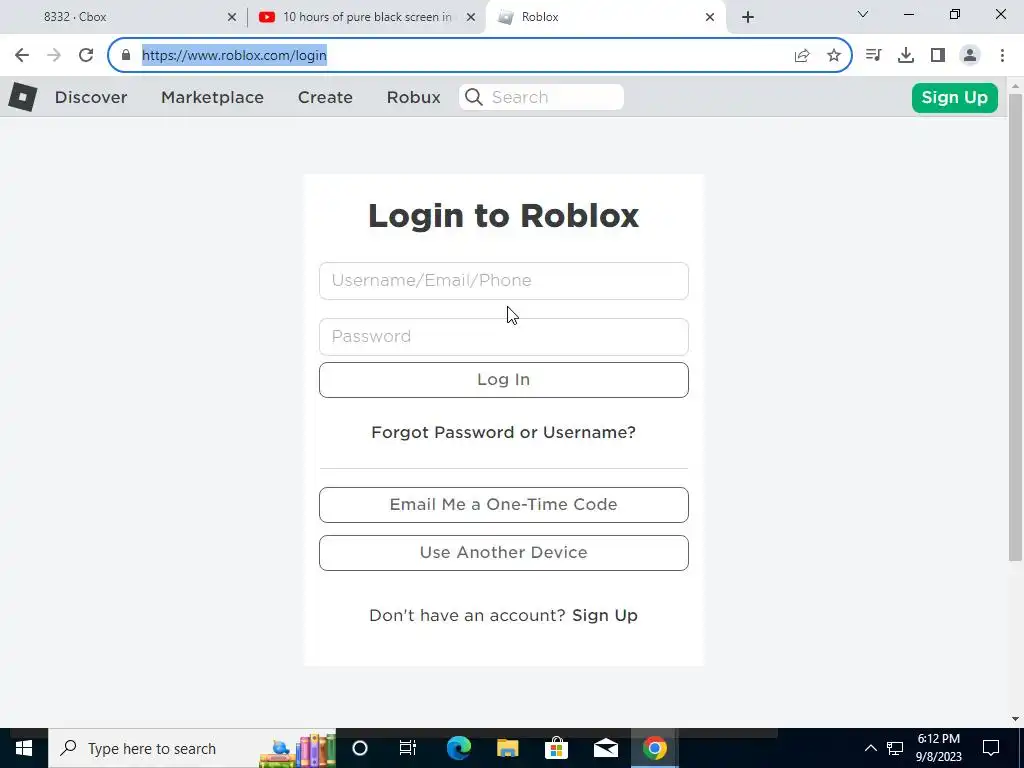The width and height of the screenshot is (1024, 768).
Task: View site info via padlock icon
Action: [x=126, y=56]
